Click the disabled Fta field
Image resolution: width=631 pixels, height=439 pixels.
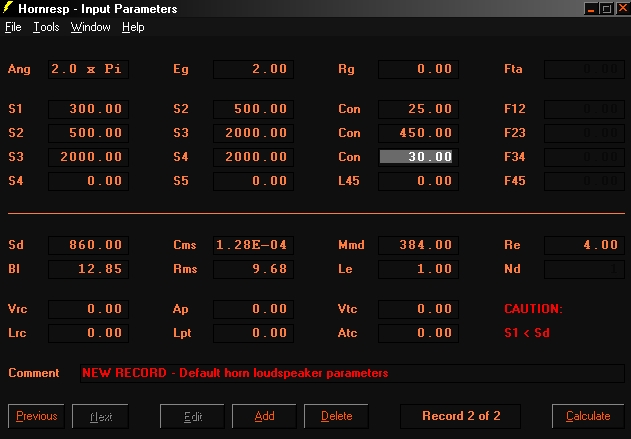584,69
